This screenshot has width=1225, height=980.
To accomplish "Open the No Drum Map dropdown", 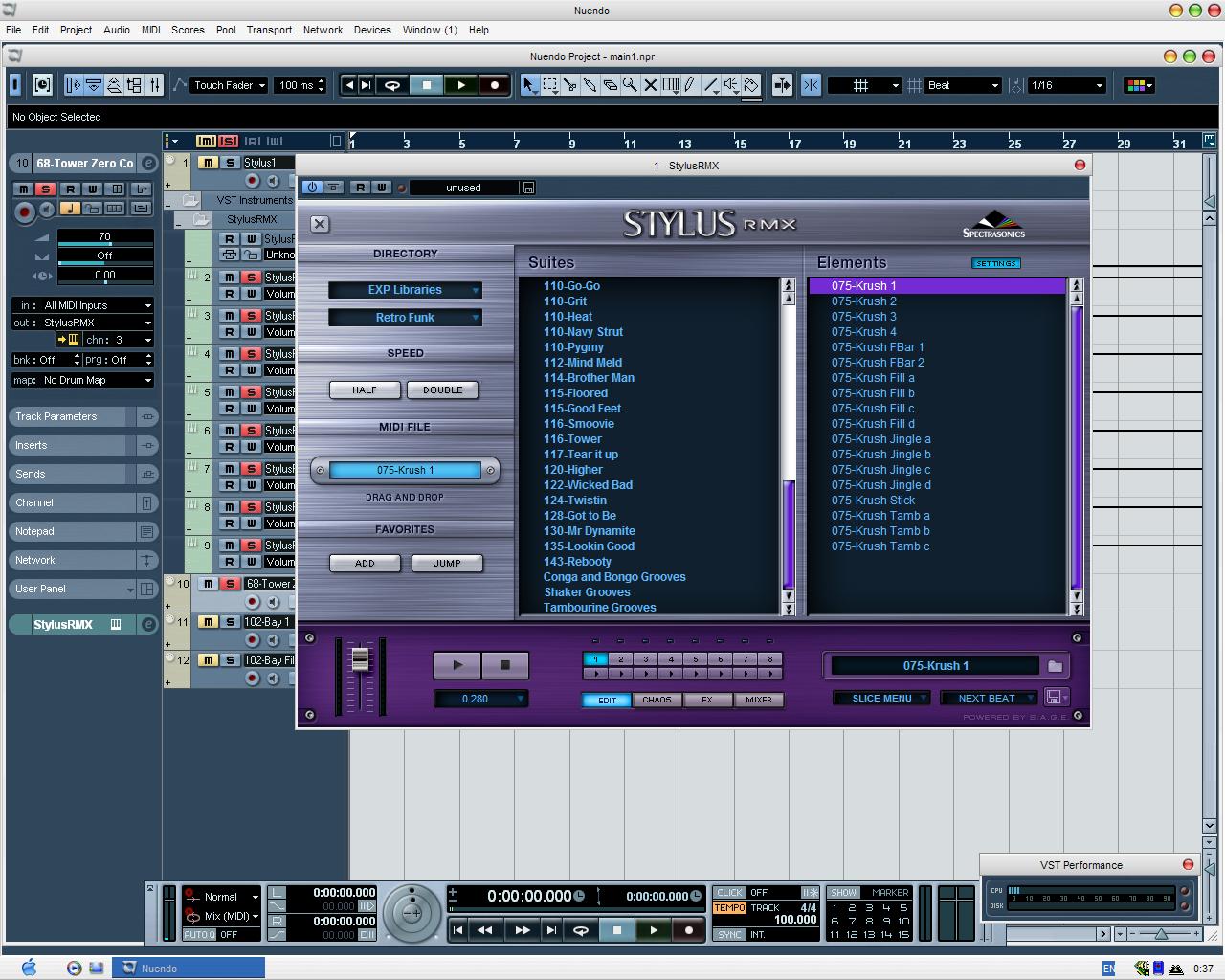I will tap(96, 380).
